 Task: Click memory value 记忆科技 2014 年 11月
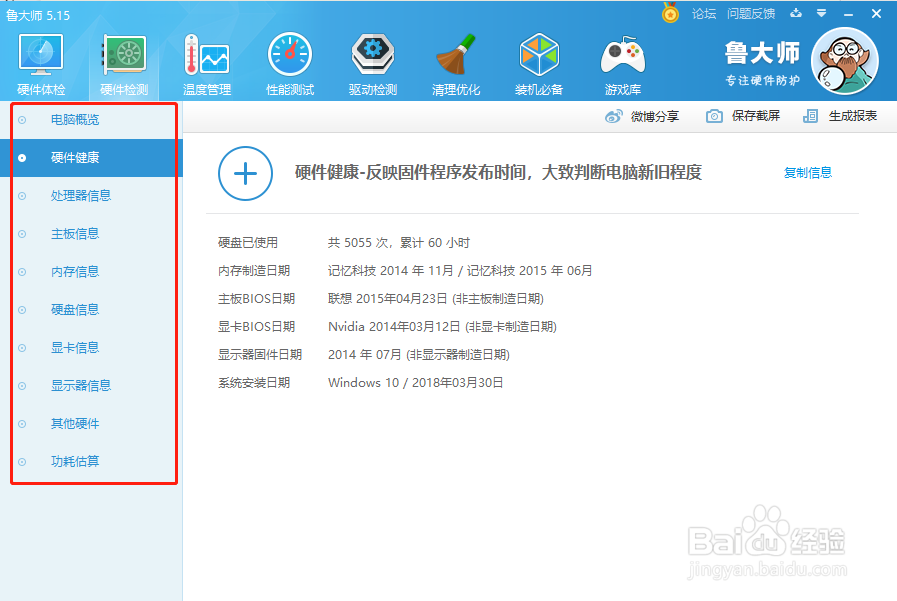click(x=391, y=270)
